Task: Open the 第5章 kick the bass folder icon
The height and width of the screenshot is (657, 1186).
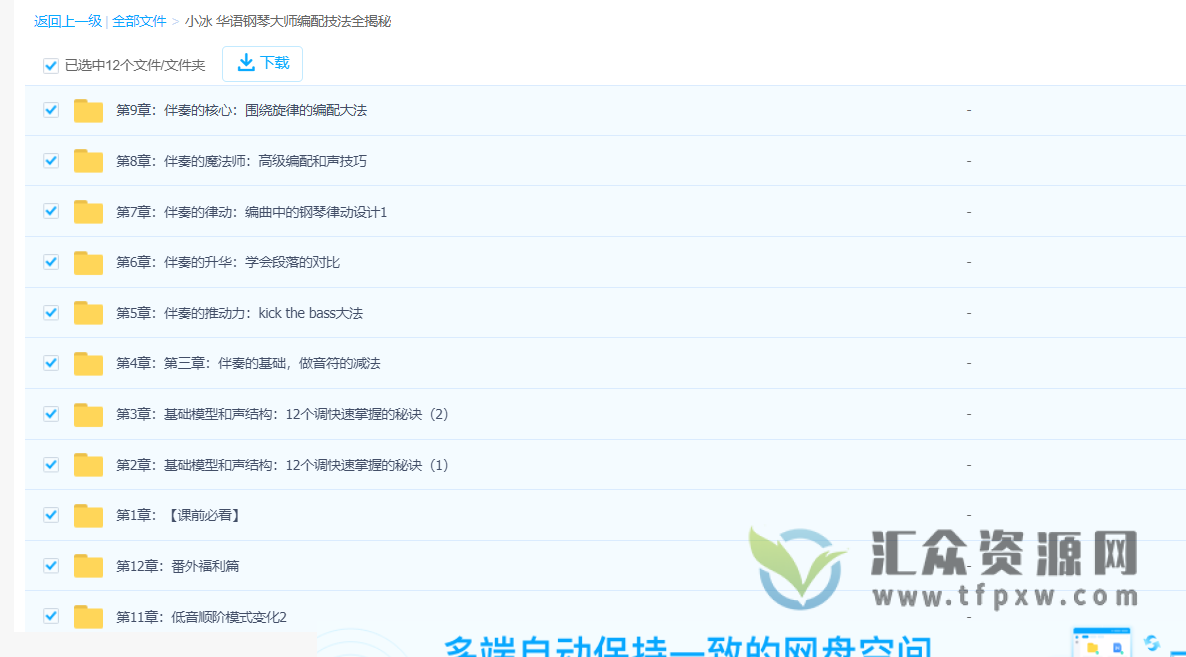Action: [x=88, y=312]
